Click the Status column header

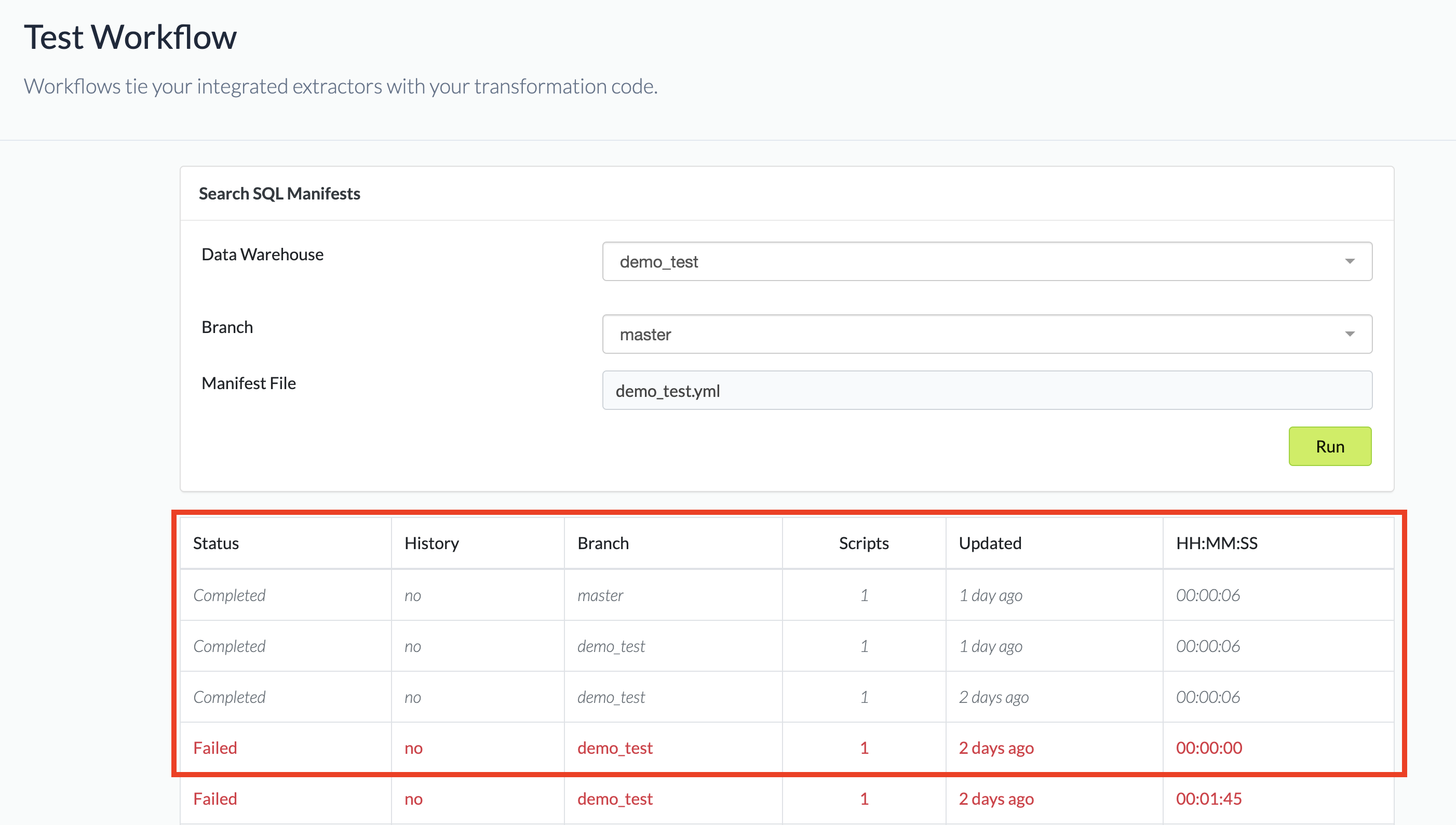coord(216,543)
